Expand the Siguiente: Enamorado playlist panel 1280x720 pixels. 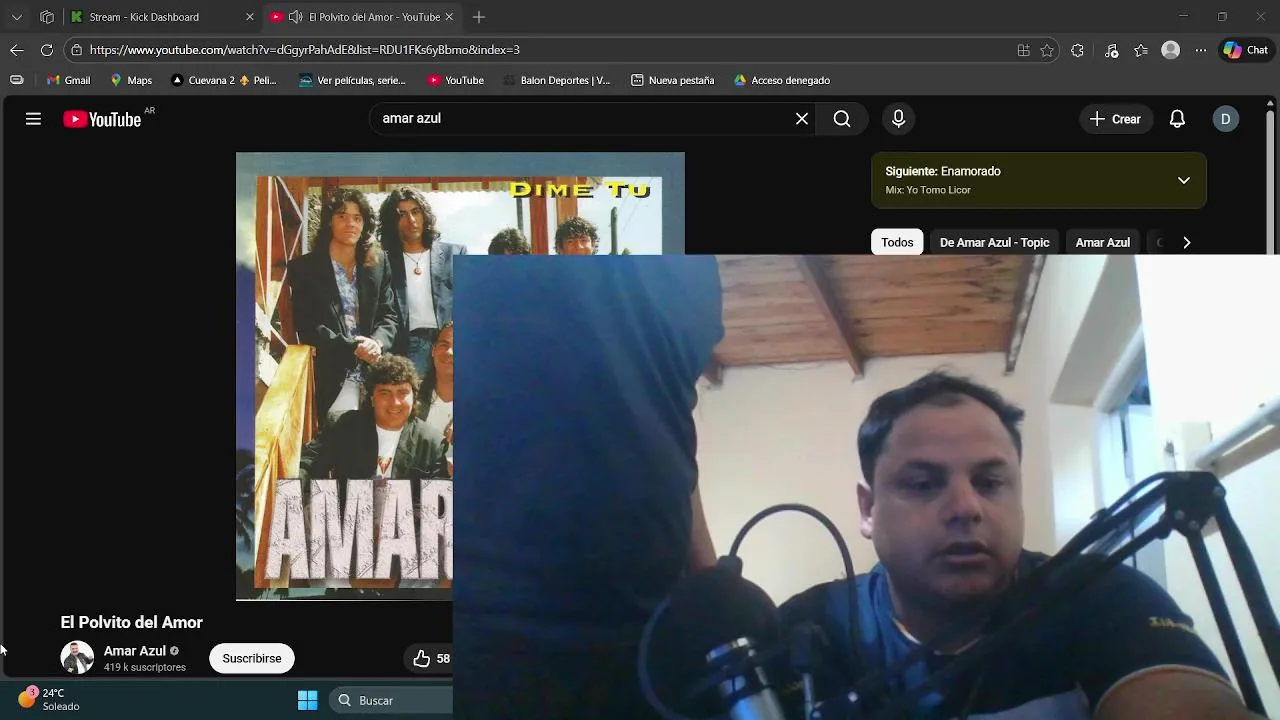coord(1183,180)
